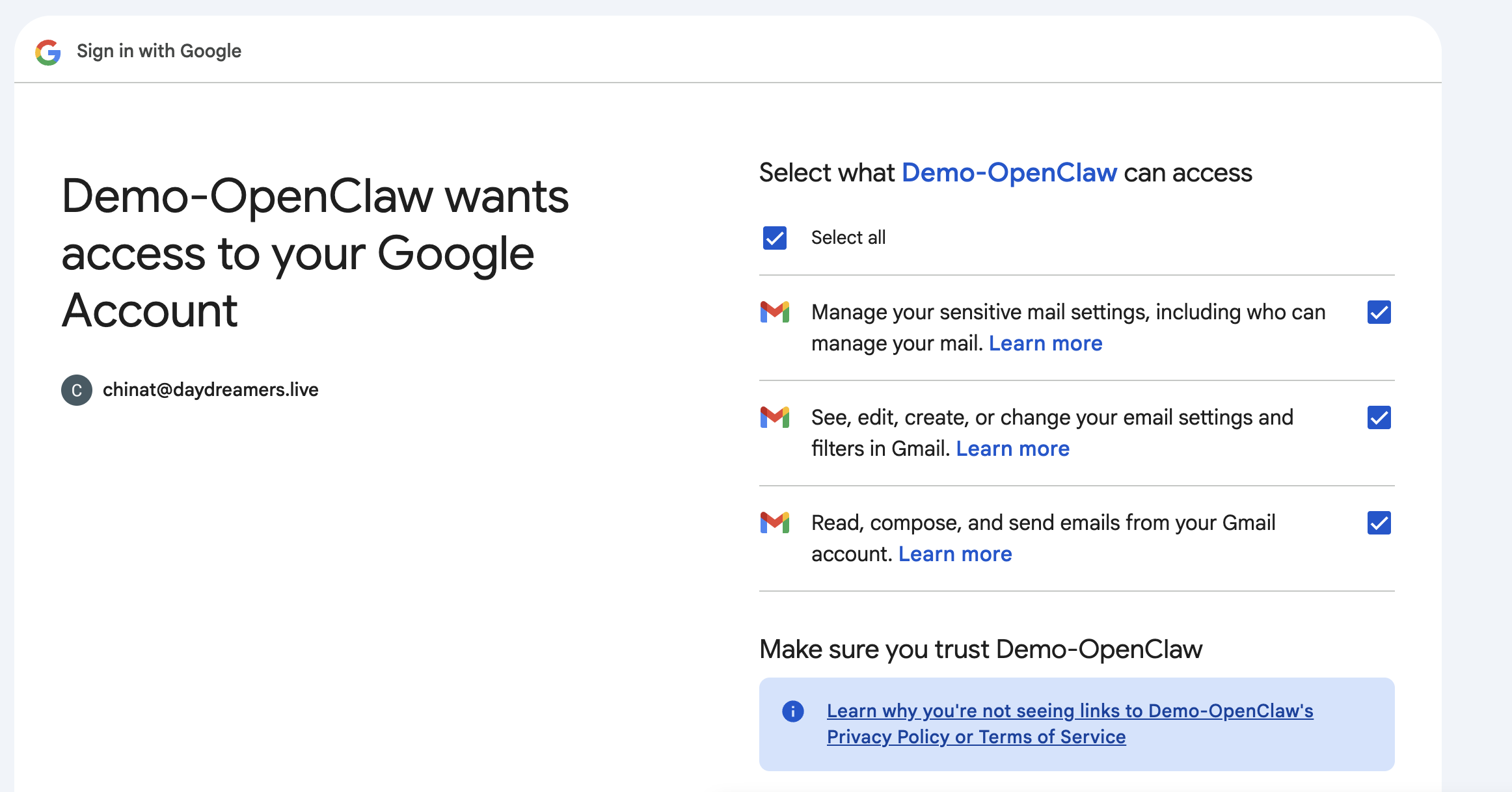The image size is (1512, 792).
Task: Click the Google logo in the header
Action: pyautogui.click(x=47, y=51)
